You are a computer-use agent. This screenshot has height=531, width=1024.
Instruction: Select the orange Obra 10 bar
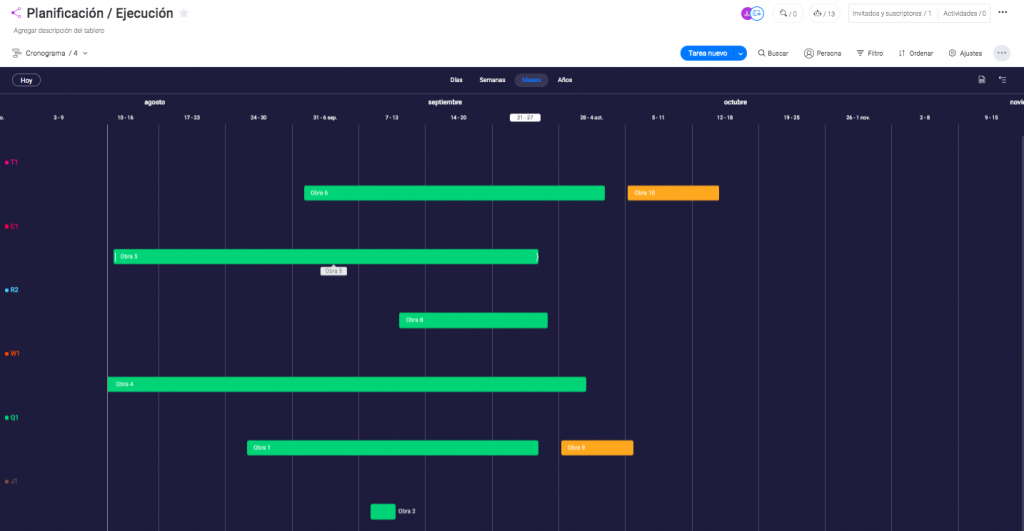pos(673,193)
